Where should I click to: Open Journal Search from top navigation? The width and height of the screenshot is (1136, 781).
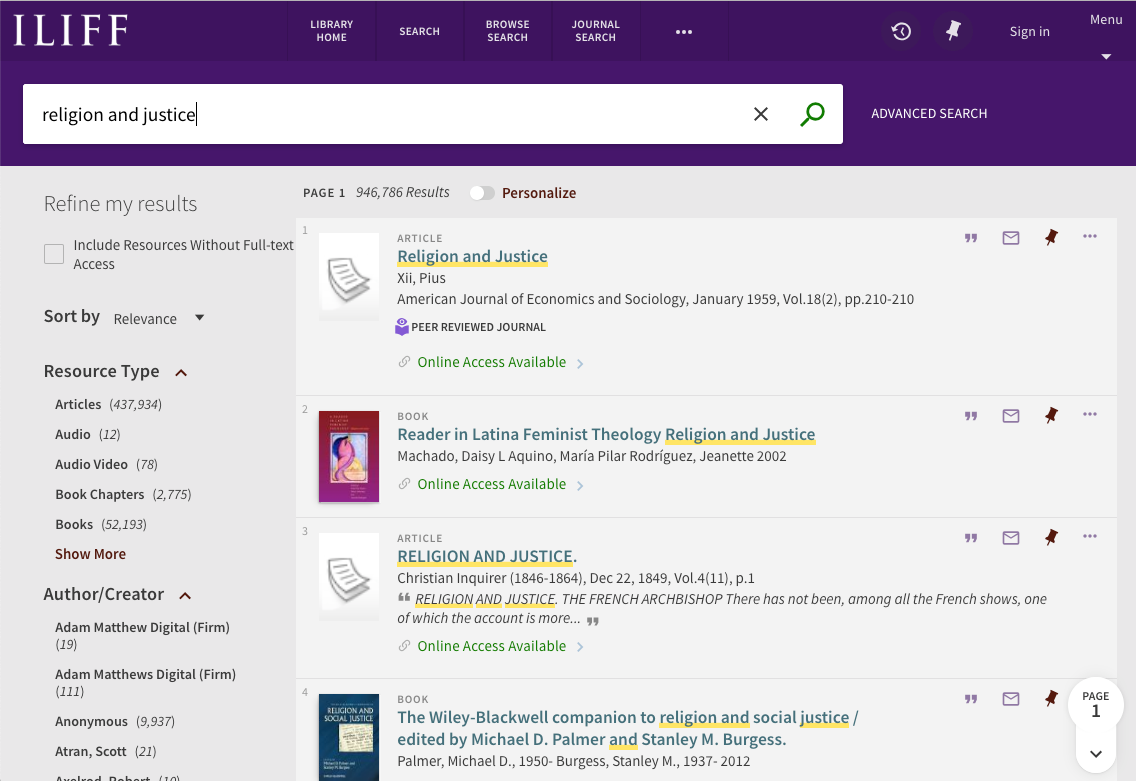click(595, 31)
